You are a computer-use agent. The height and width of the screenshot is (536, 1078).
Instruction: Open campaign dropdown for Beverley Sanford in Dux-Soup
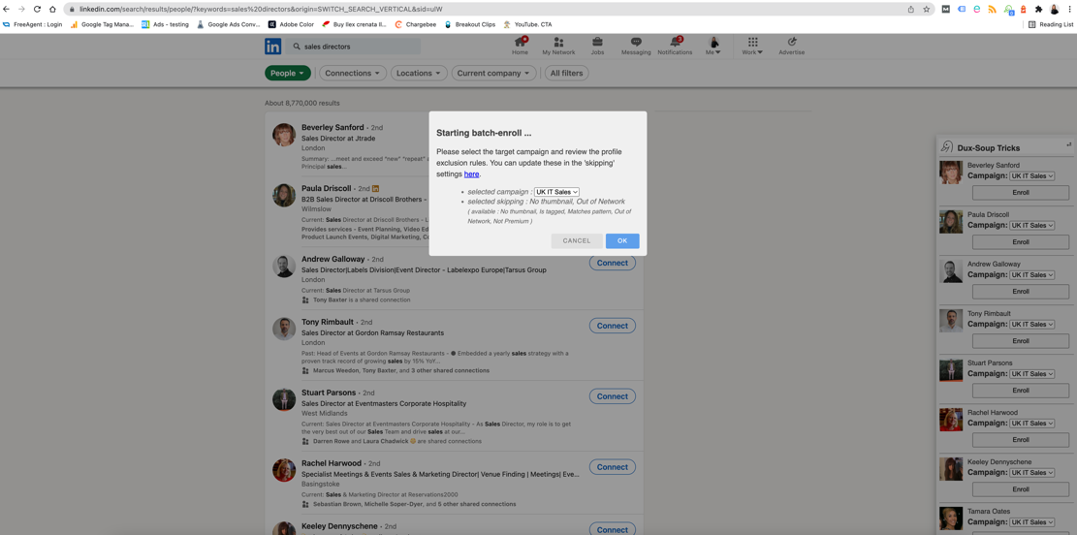tap(1031, 176)
